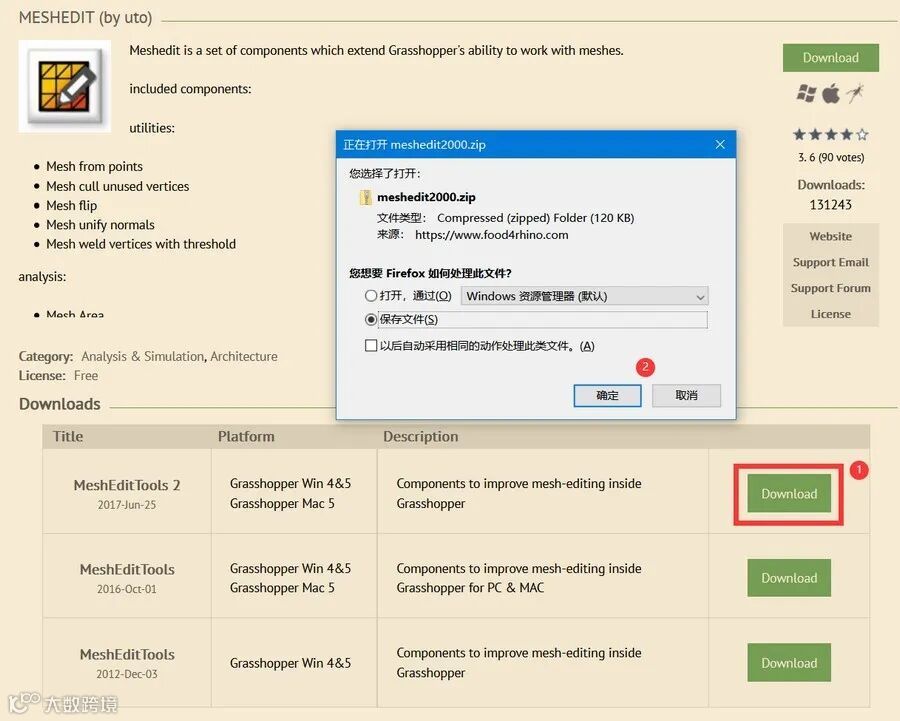The width and height of the screenshot is (900, 721).
Task: Click the Mesh cull unused vertices item
Action: (118, 187)
